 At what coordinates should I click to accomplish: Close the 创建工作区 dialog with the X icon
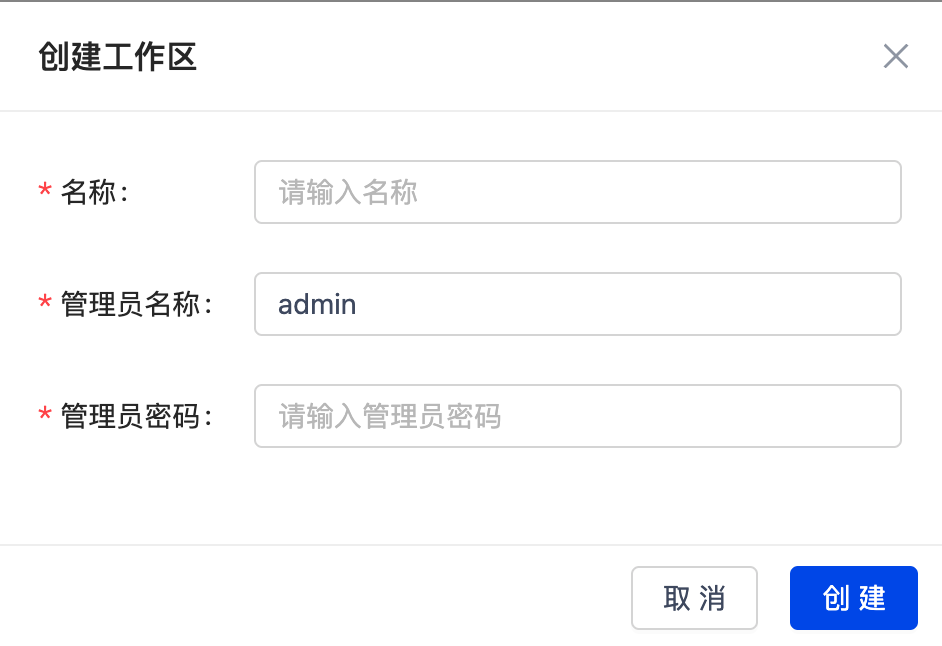[895, 56]
